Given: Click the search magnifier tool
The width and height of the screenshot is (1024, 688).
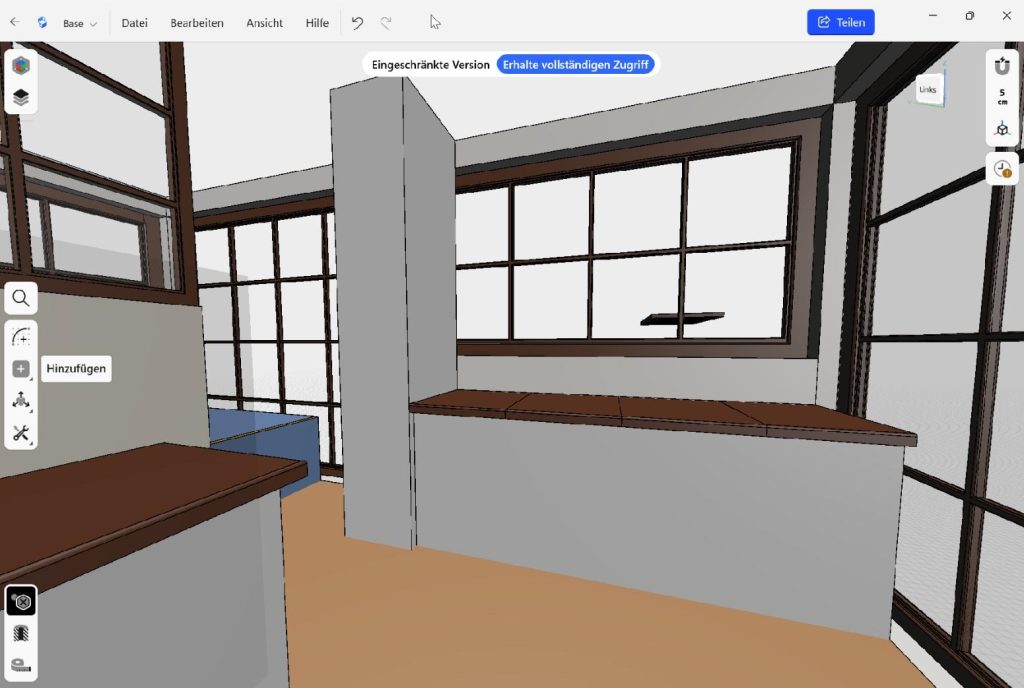Looking at the screenshot, I should pyautogui.click(x=21, y=298).
